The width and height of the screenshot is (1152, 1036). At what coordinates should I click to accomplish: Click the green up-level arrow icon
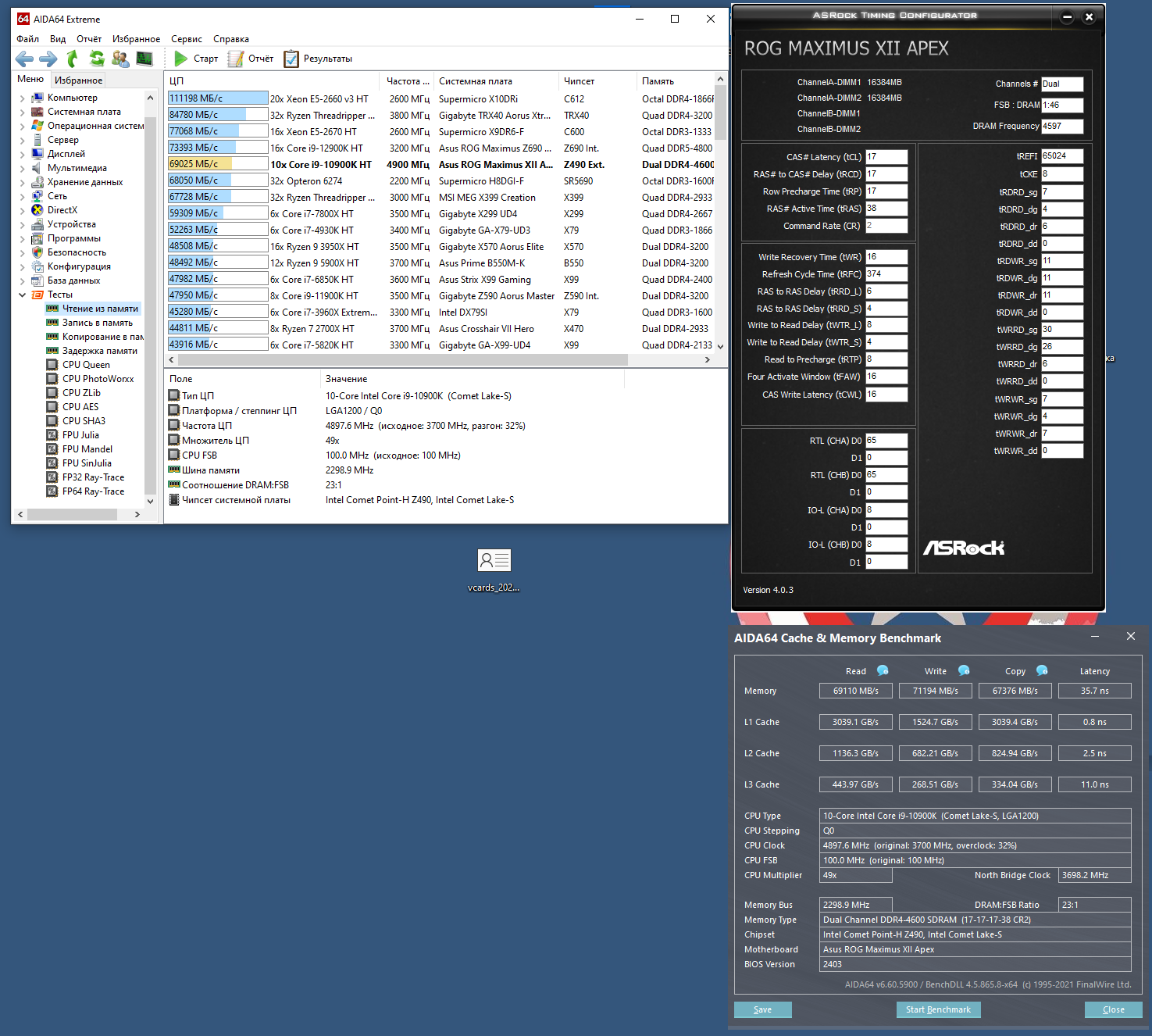(x=73, y=59)
